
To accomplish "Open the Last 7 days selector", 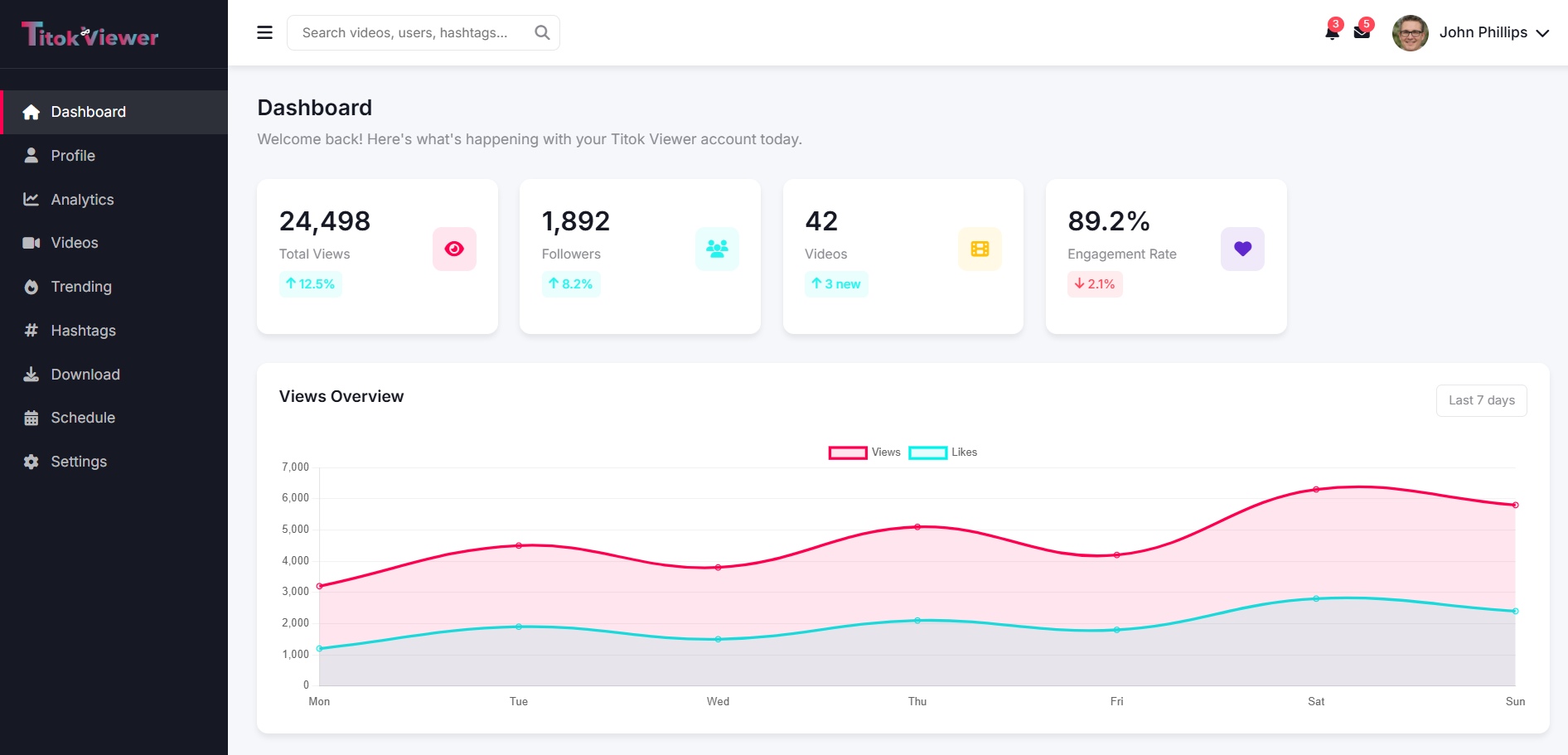I will point(1481,400).
